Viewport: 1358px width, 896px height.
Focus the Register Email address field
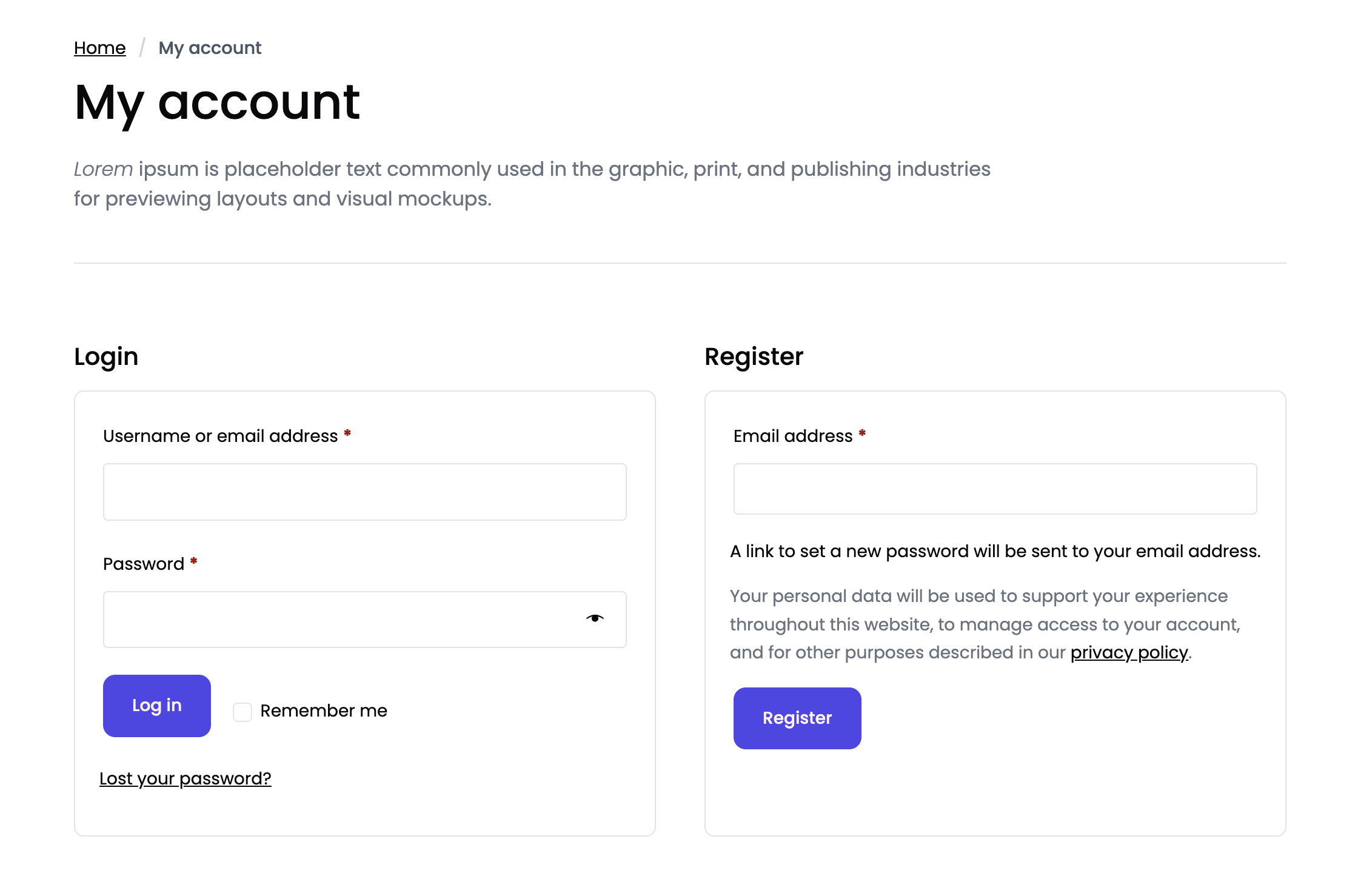(995, 489)
